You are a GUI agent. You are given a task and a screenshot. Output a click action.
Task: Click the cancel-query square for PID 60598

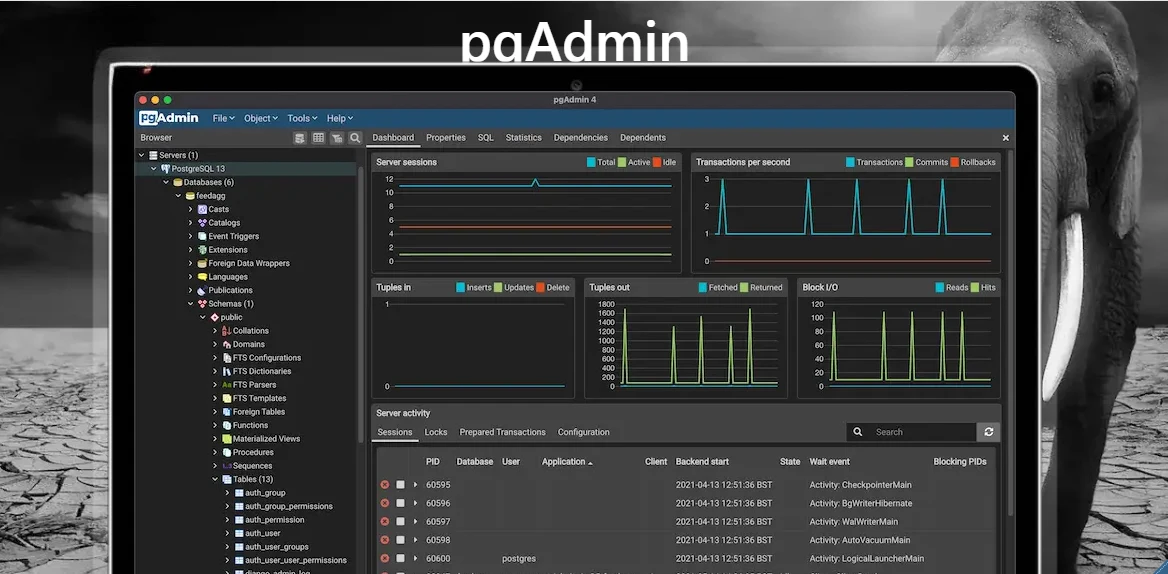click(400, 540)
